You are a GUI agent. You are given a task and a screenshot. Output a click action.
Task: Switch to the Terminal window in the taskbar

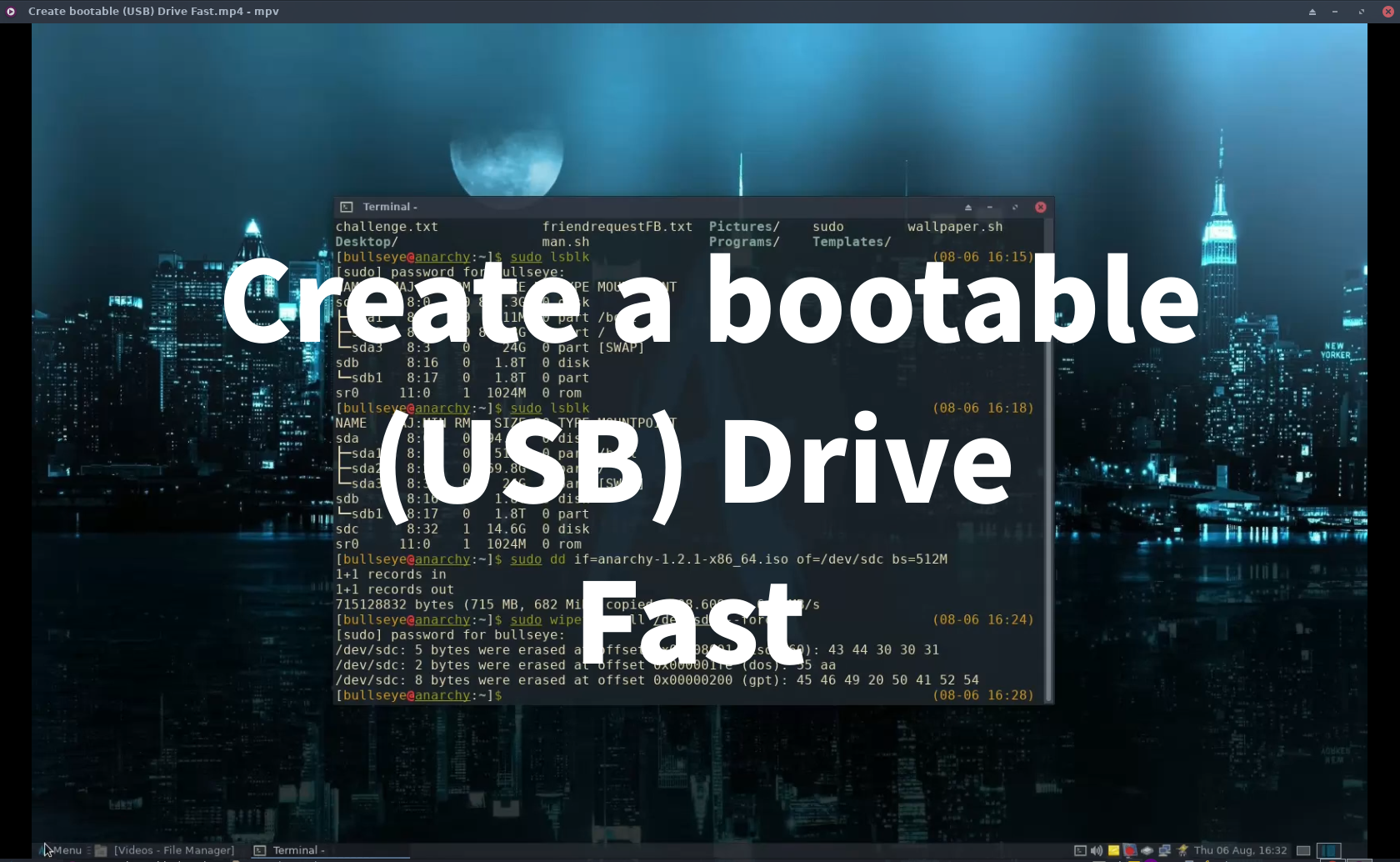296,850
